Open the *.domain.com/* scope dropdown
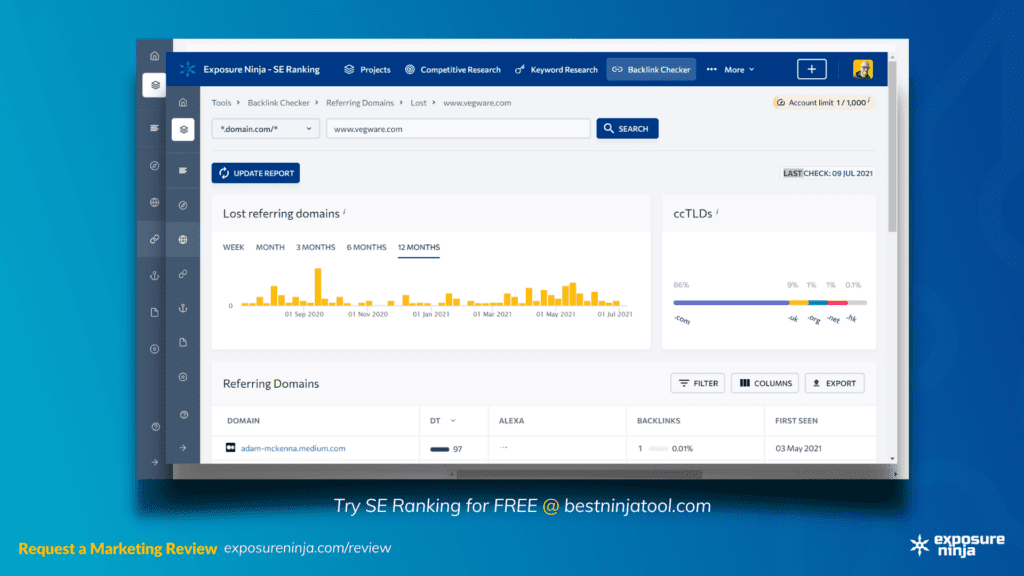1024x576 pixels. 266,129
